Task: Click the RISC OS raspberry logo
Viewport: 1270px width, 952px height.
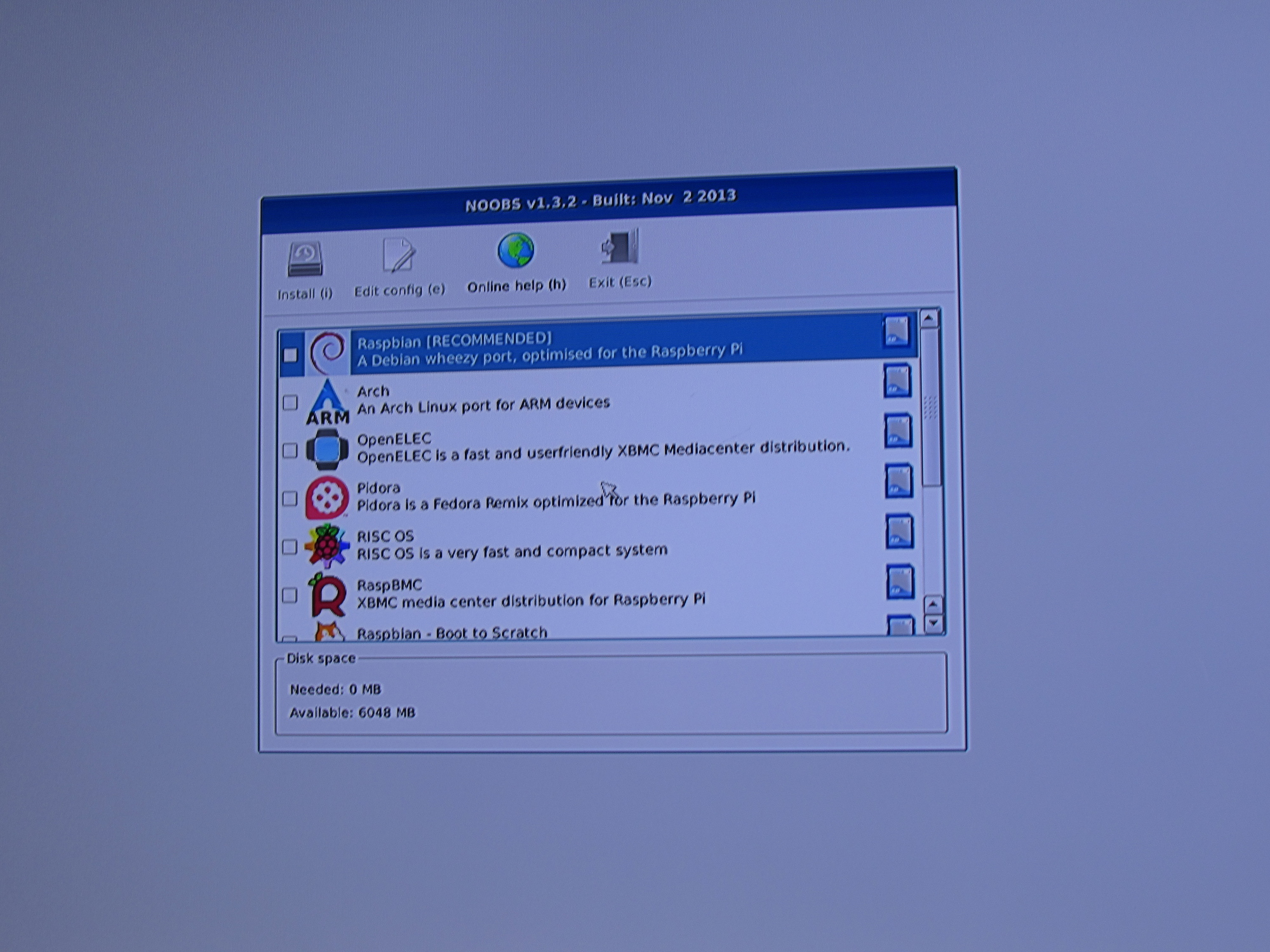Action: (x=327, y=546)
